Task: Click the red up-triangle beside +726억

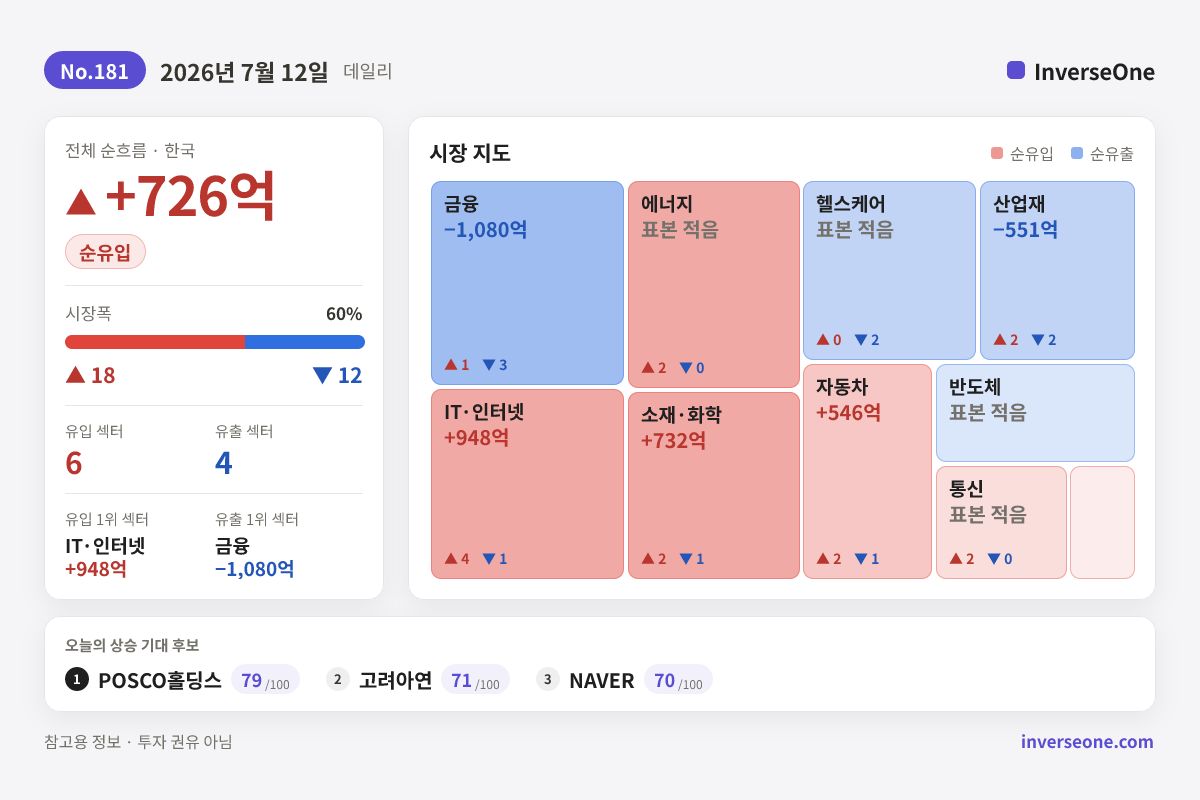Action: (81, 201)
